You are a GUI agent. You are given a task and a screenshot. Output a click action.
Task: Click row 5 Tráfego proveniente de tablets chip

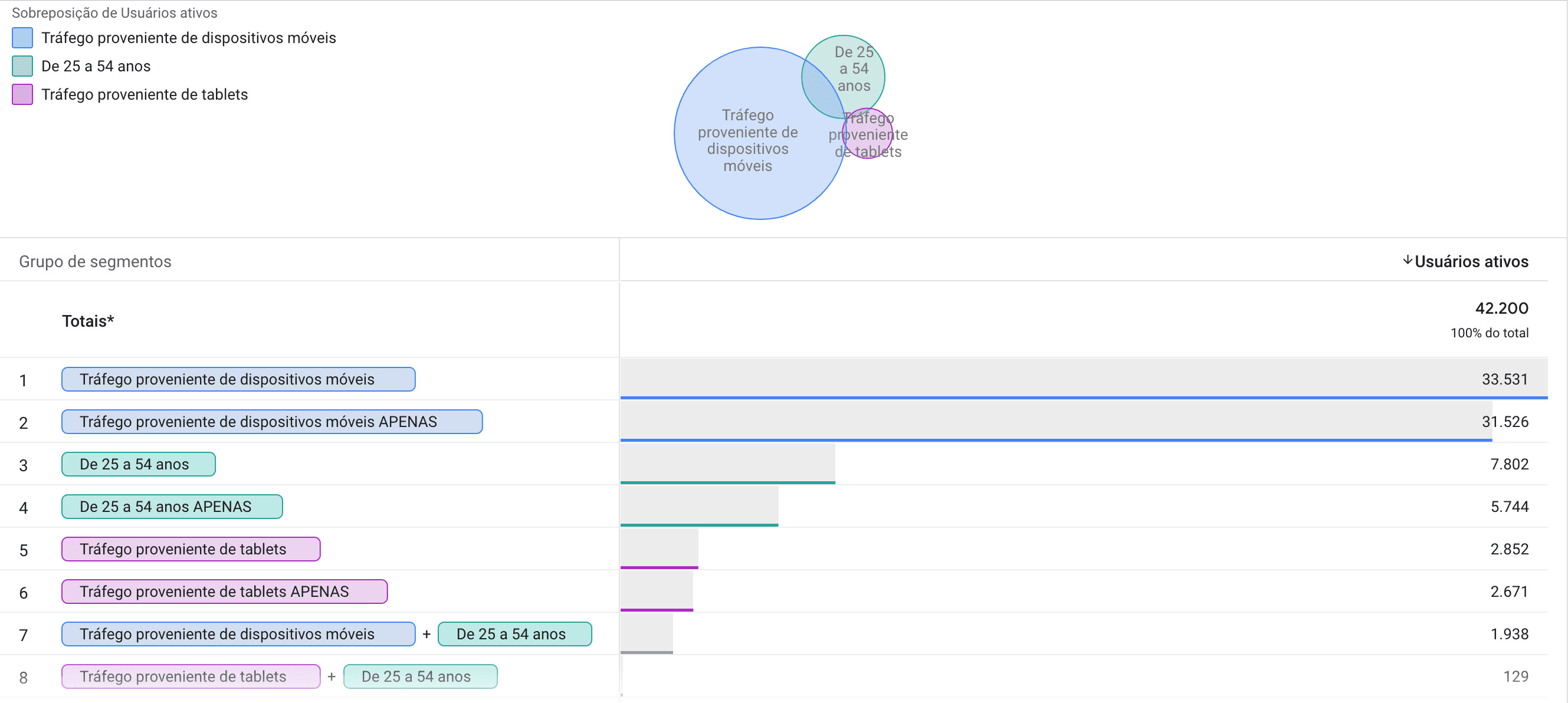coord(191,549)
